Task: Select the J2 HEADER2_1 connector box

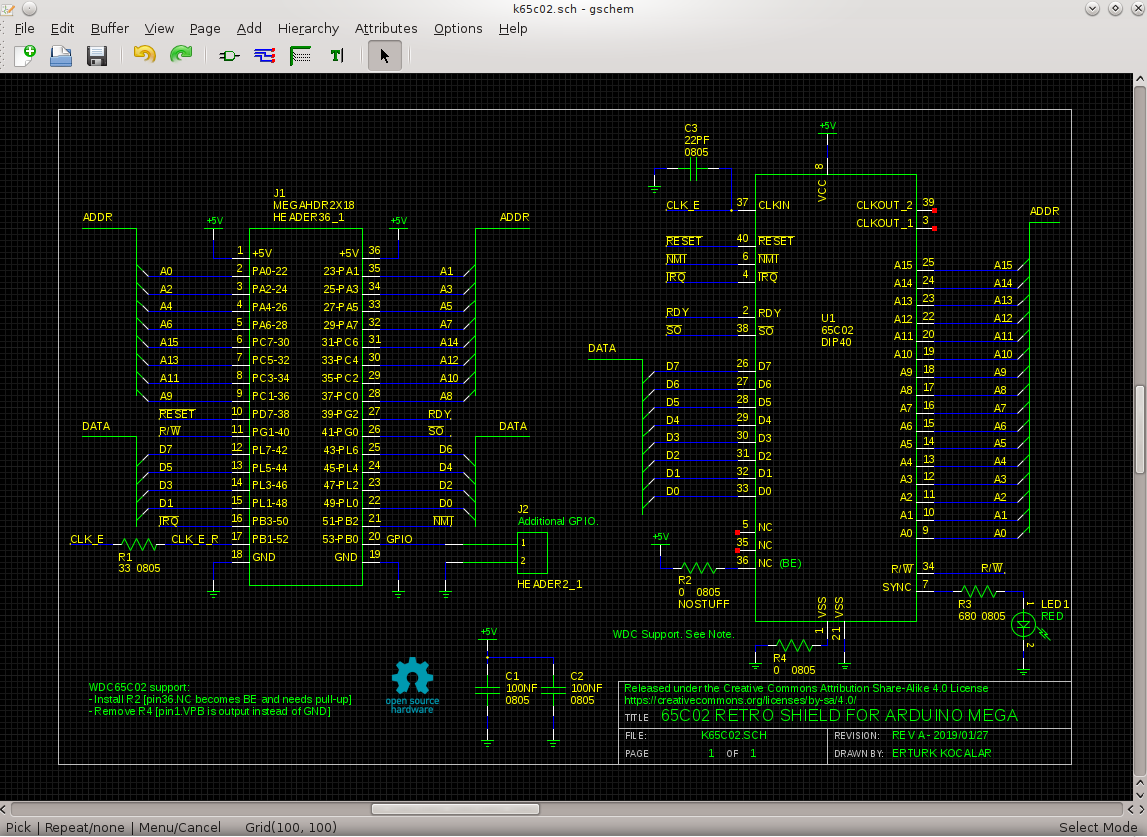Action: [x=533, y=553]
